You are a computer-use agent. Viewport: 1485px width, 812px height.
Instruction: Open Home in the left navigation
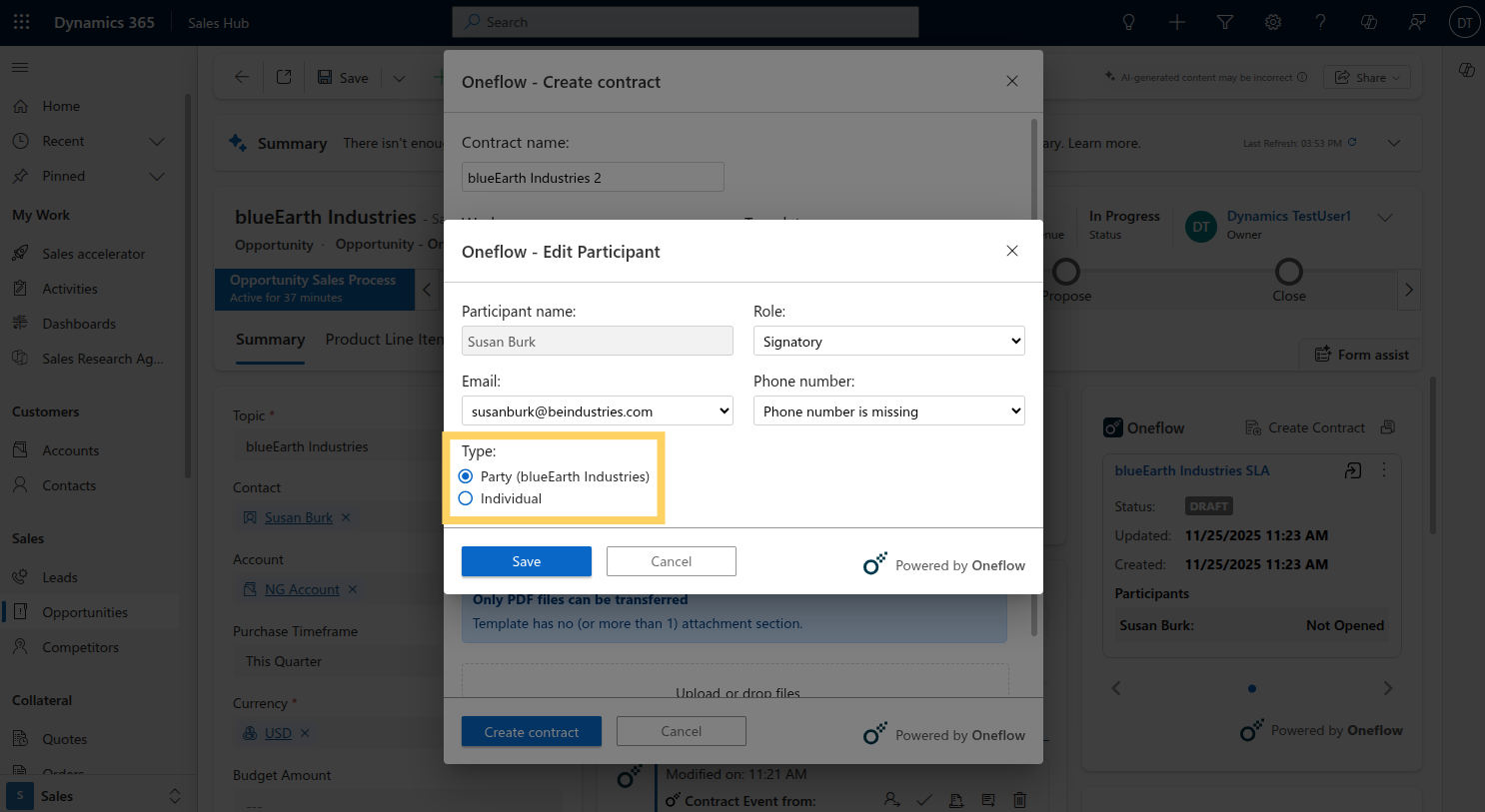(x=61, y=106)
